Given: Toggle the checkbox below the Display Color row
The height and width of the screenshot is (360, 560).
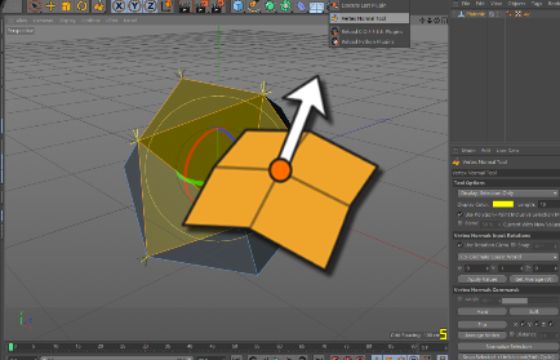Looking at the screenshot, I should [x=460, y=214].
